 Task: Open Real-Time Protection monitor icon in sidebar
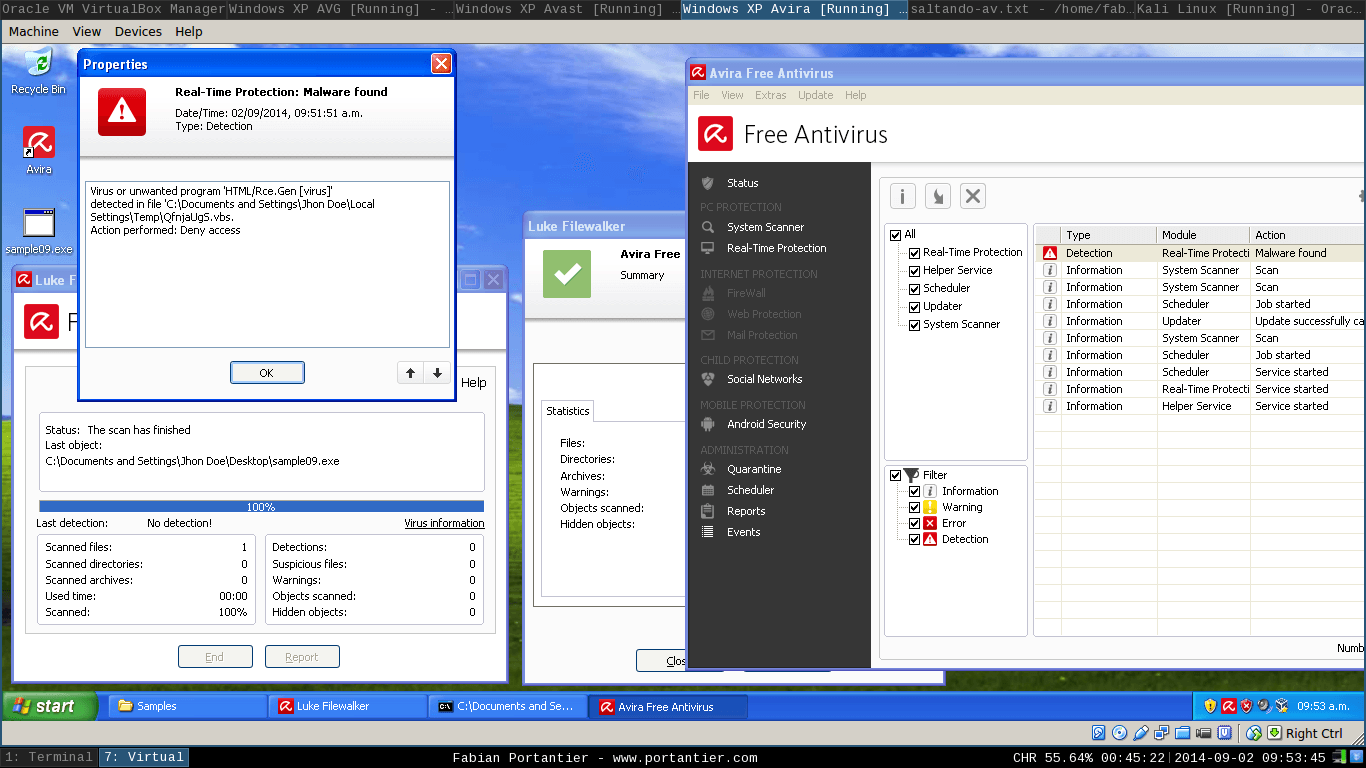708,248
